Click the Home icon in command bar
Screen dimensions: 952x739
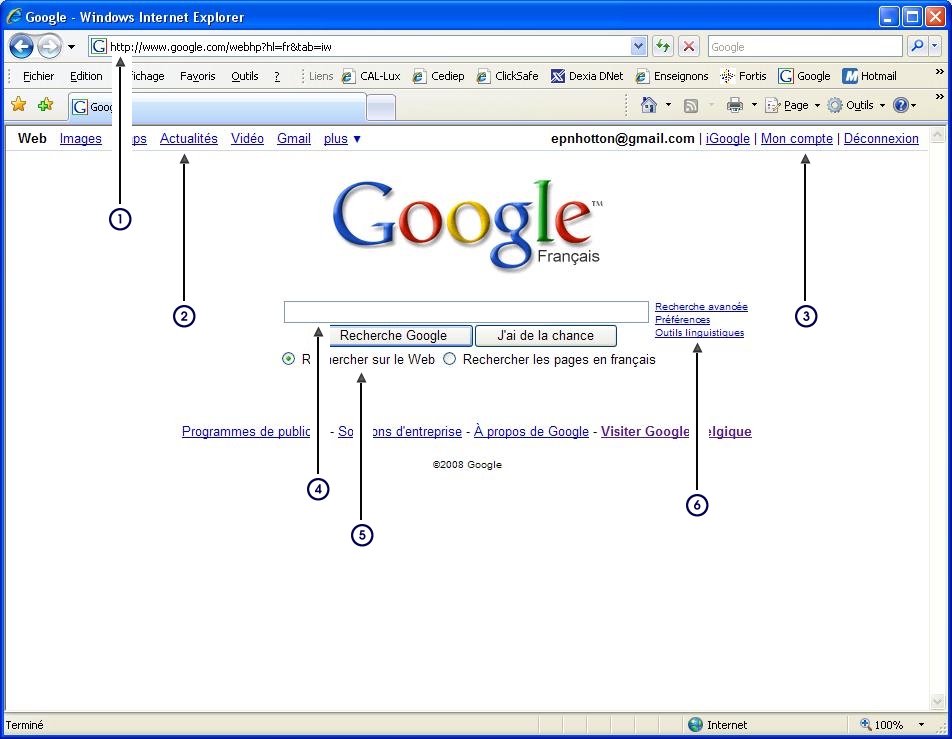[x=649, y=105]
